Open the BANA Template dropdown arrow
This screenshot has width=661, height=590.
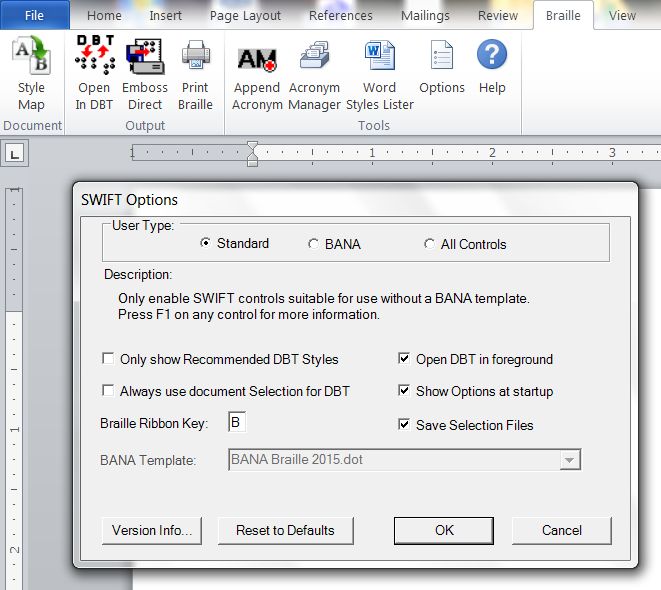[x=570, y=460]
